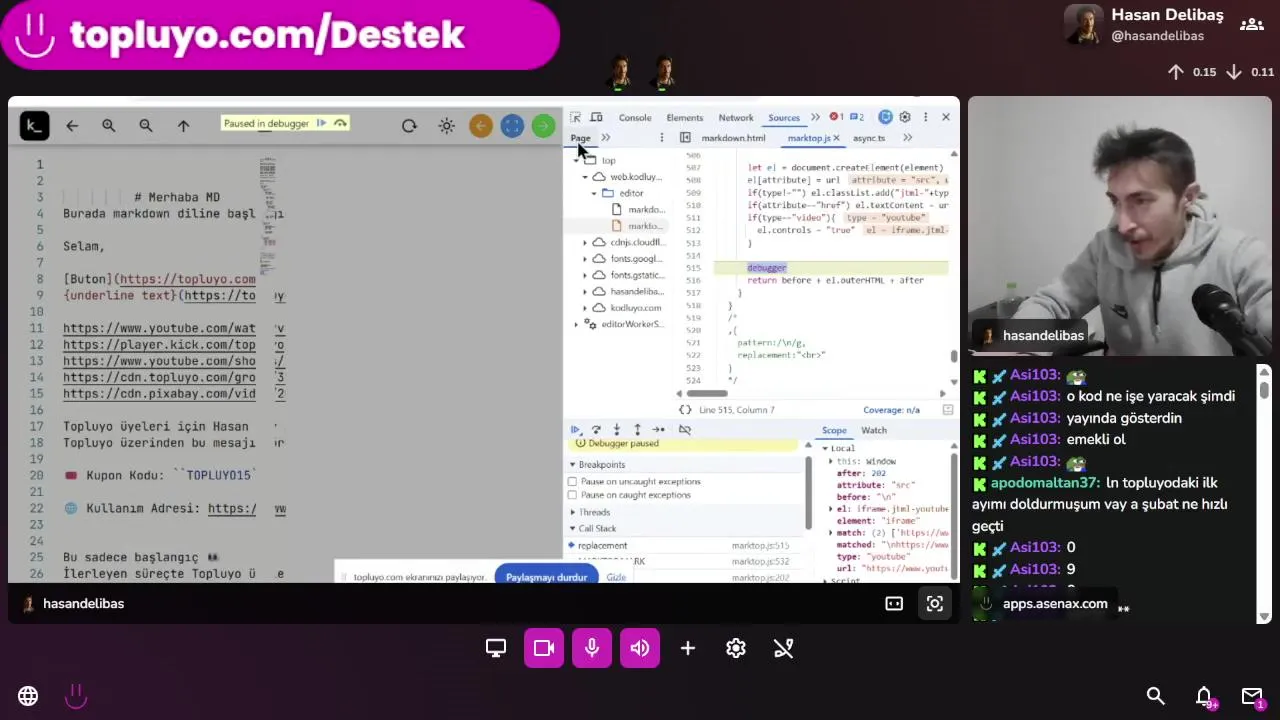
Task: Expand the cdnjs.cloudfl... tree node
Action: pos(585,242)
